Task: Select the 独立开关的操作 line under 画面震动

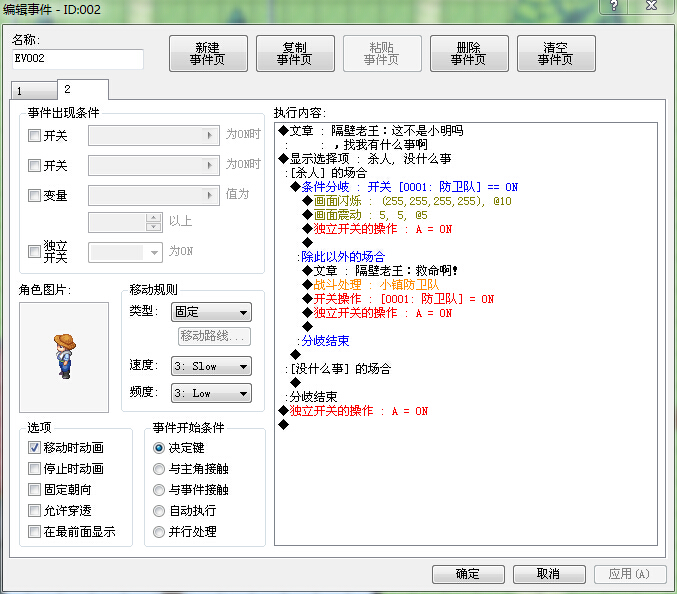Action: [377, 229]
